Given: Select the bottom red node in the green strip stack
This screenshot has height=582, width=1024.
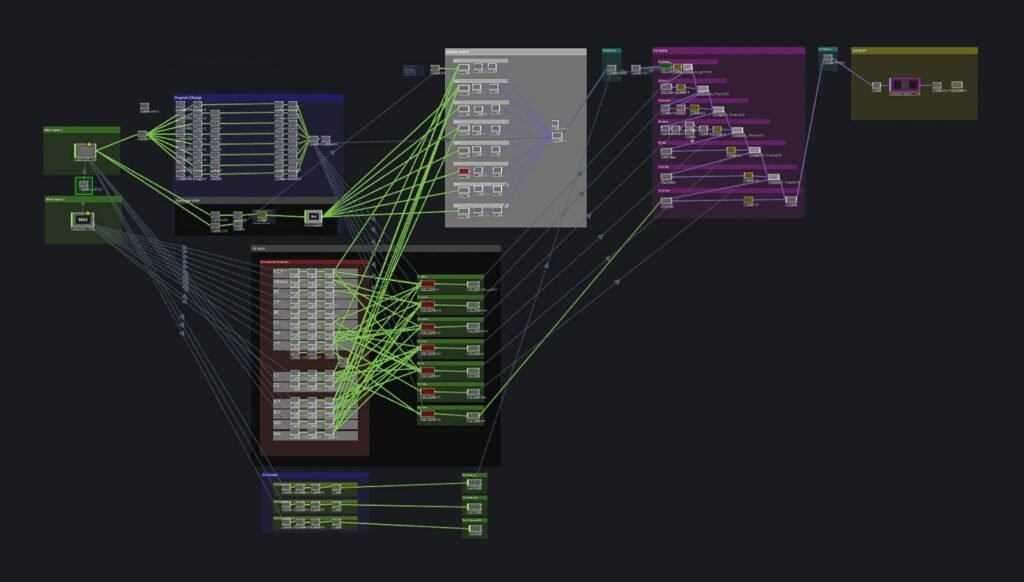Looking at the screenshot, I should pyautogui.click(x=428, y=414).
